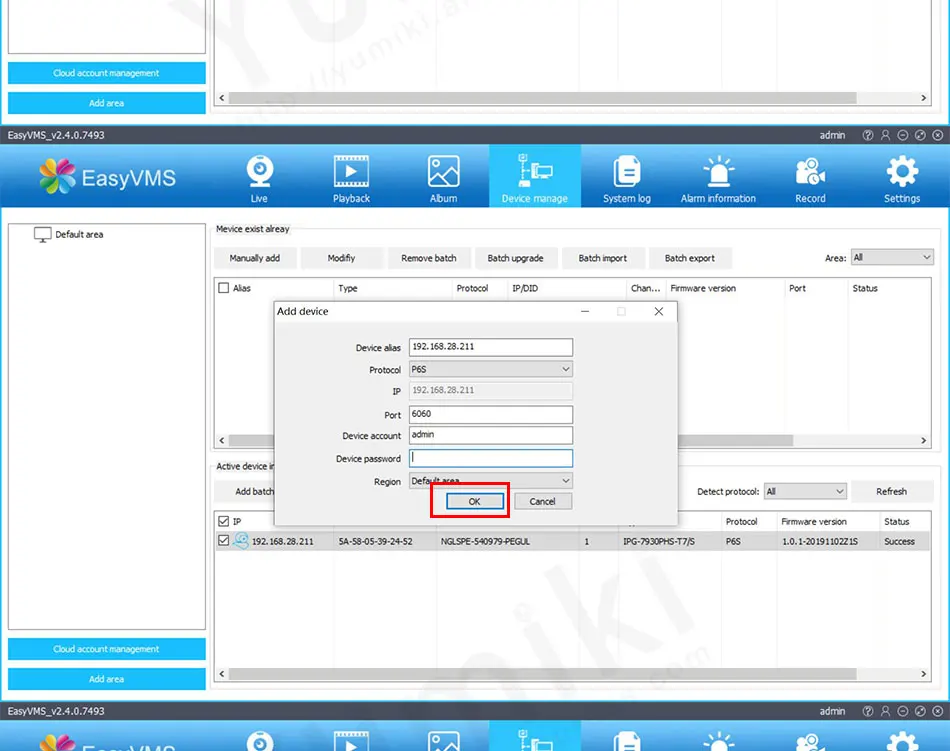Toggle the Alias select-all checkbox

click(224, 288)
